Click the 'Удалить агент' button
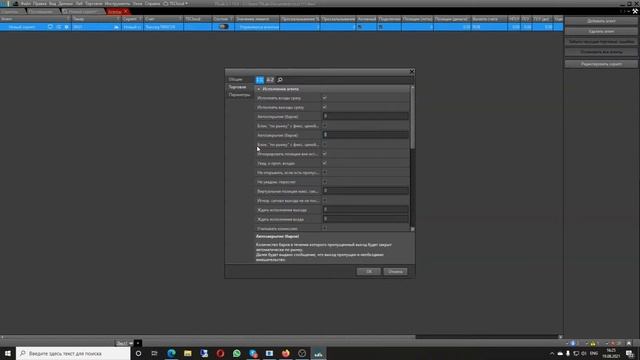The width and height of the screenshot is (640, 360). 601,31
